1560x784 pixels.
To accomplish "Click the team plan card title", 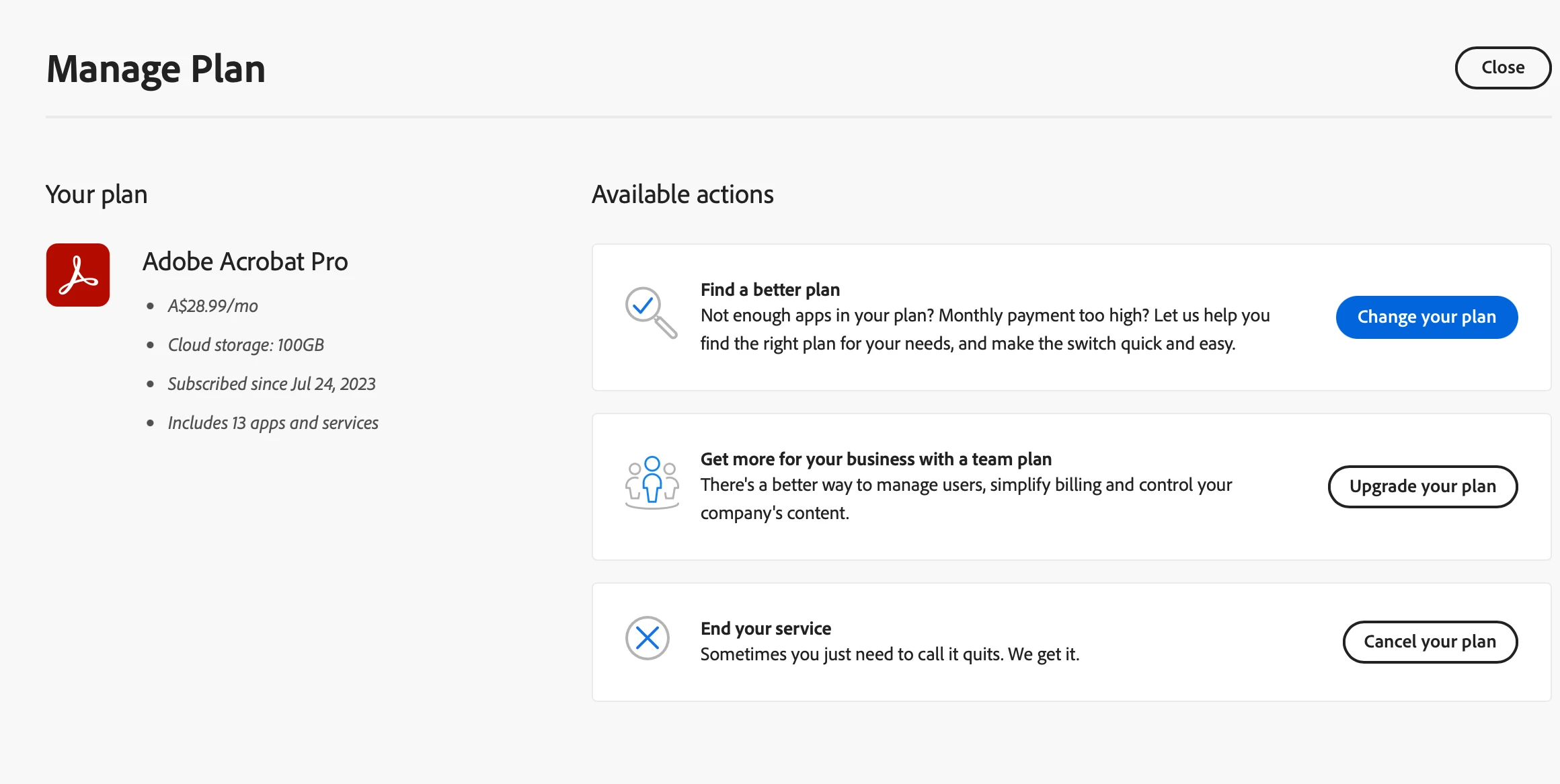I will tap(875, 459).
